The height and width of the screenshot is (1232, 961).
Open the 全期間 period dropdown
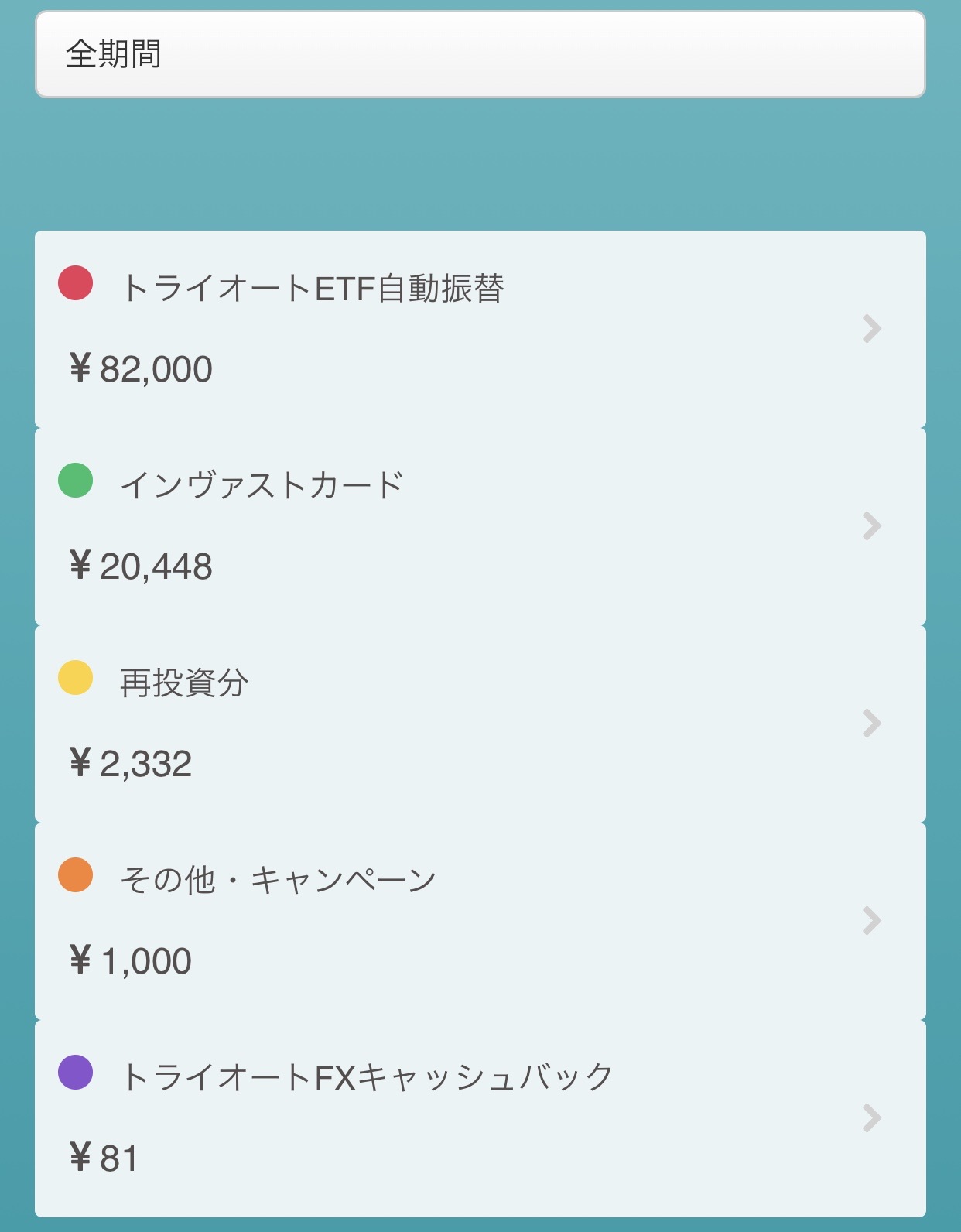tap(480, 54)
